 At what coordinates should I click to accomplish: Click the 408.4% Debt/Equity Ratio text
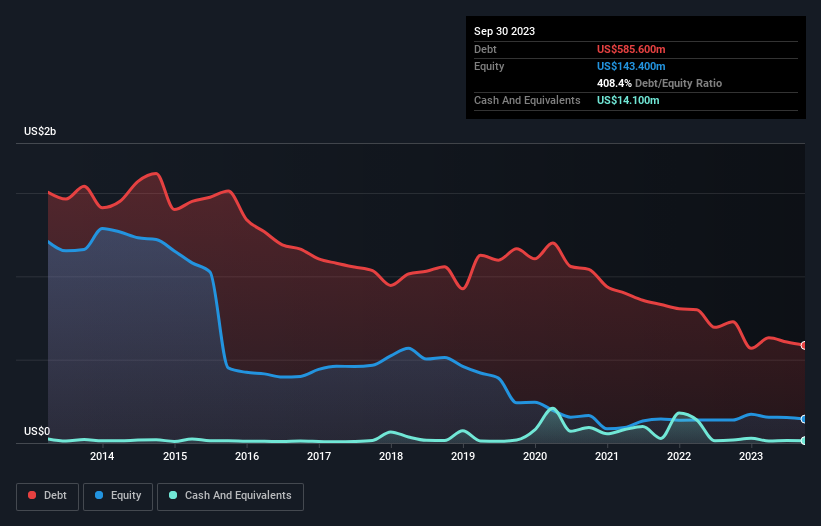coord(659,83)
